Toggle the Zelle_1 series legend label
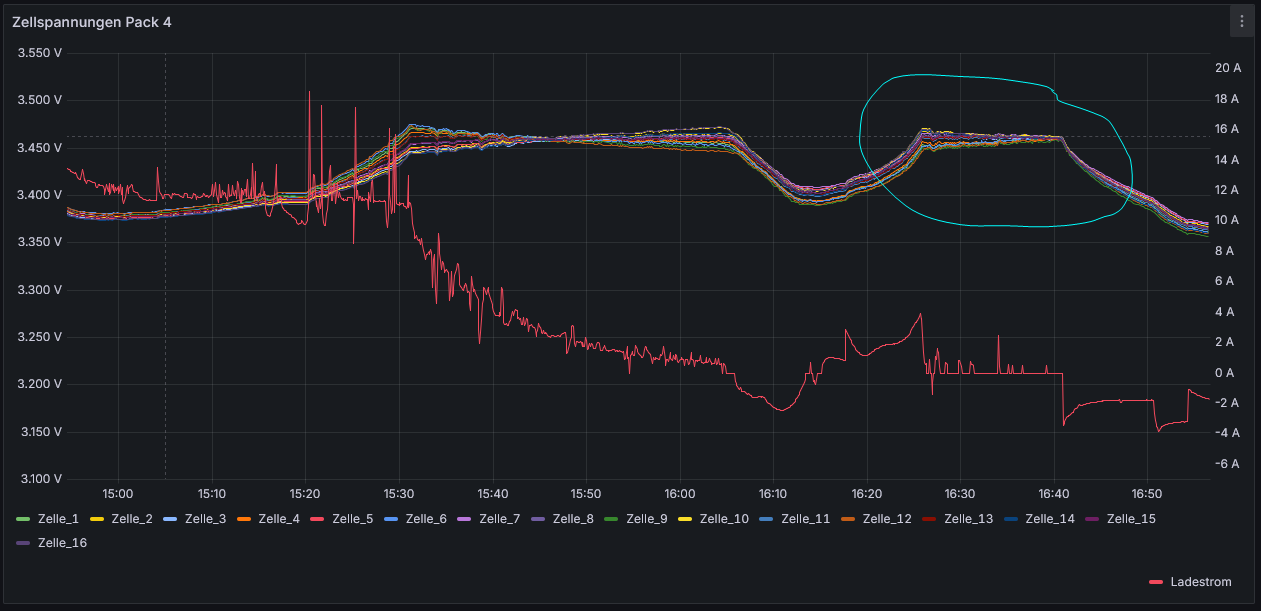Image resolution: width=1261 pixels, height=611 pixels. 58,518
